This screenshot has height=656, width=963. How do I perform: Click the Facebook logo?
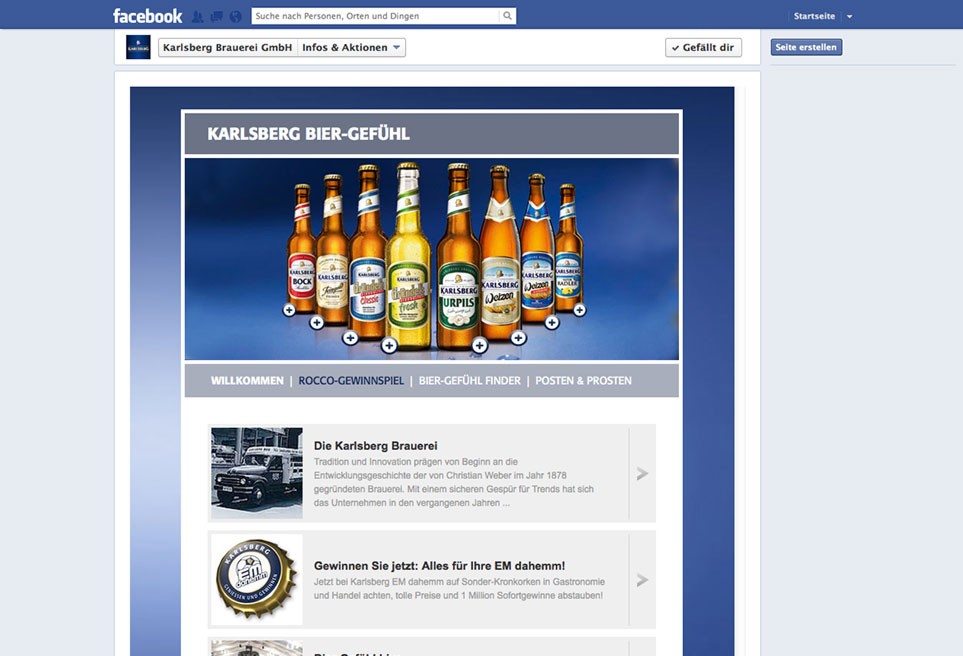[147, 16]
